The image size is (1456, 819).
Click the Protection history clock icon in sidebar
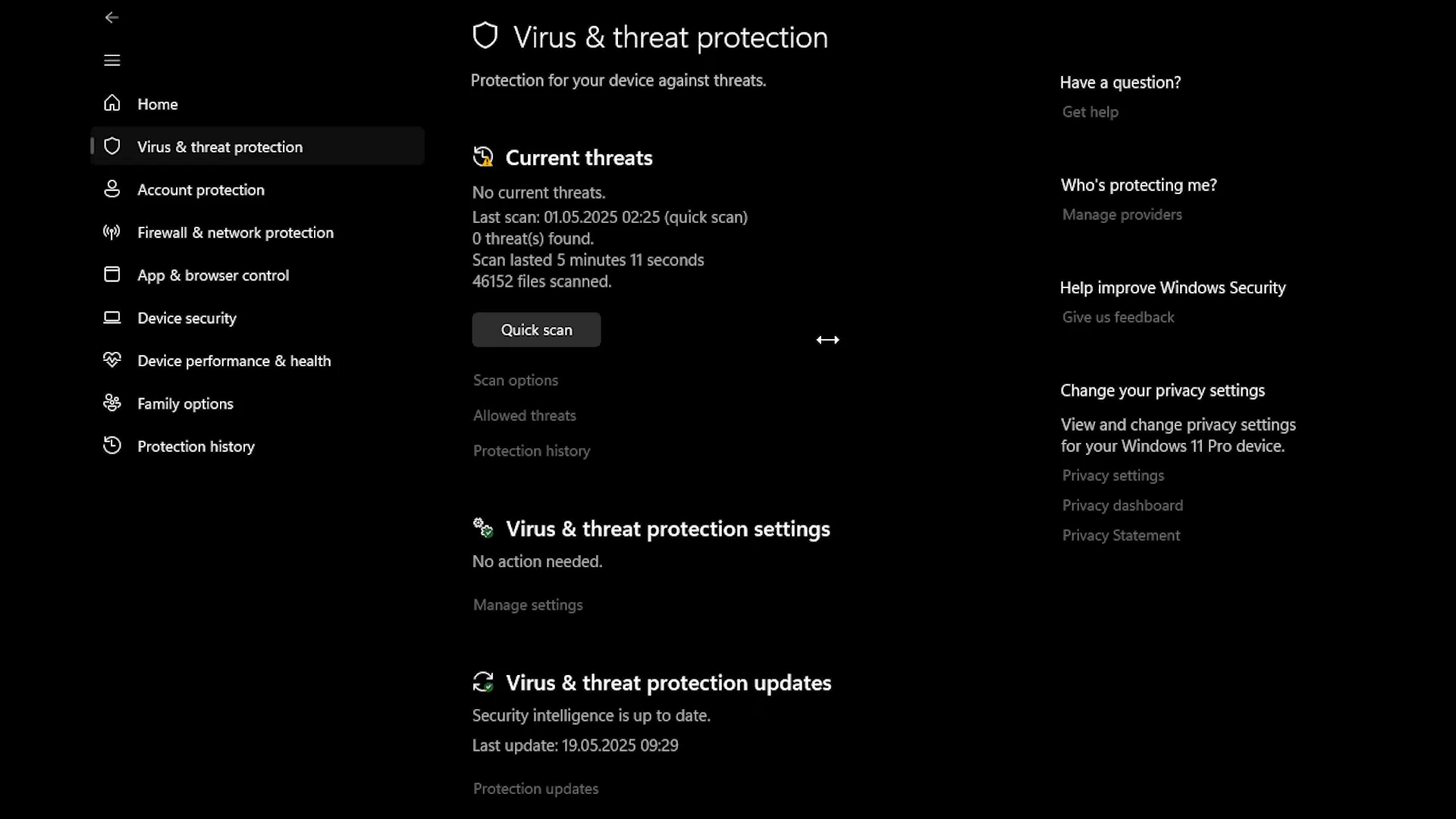point(111,446)
